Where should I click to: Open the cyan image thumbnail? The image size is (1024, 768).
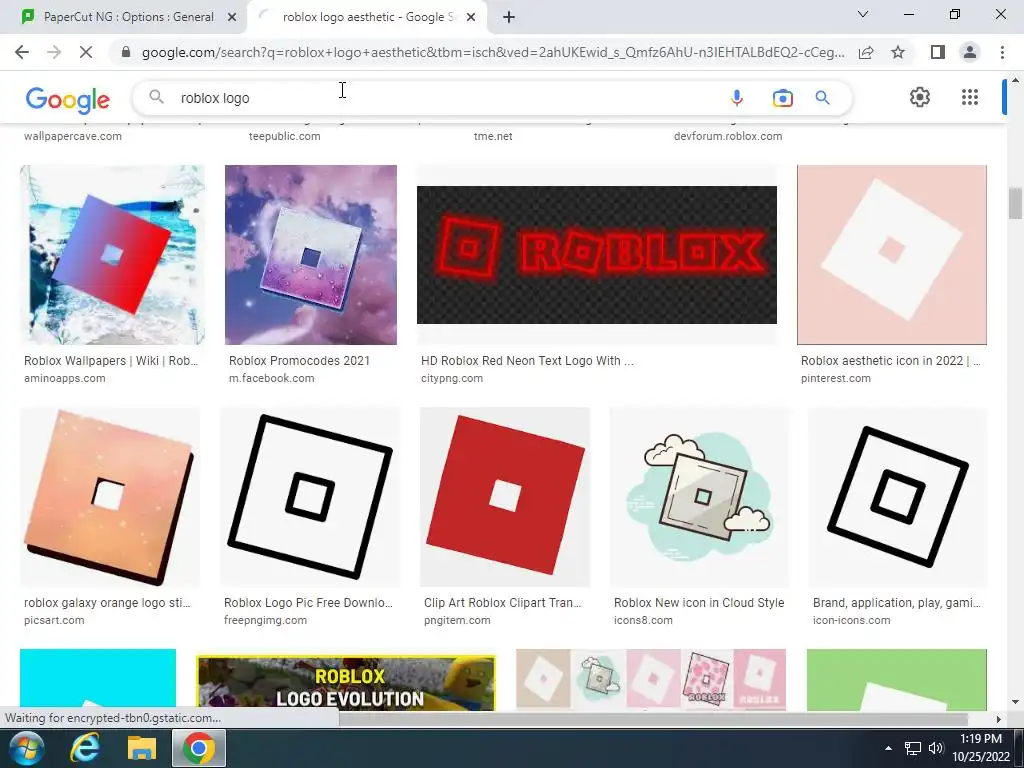(98, 679)
